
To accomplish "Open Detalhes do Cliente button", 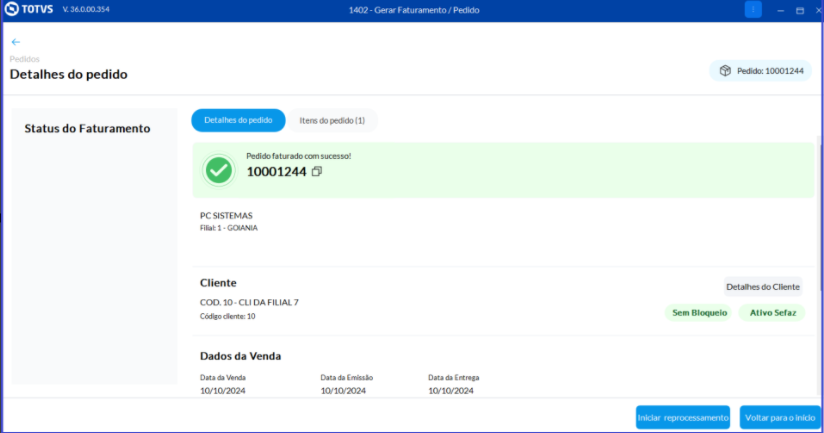I will (763, 287).
